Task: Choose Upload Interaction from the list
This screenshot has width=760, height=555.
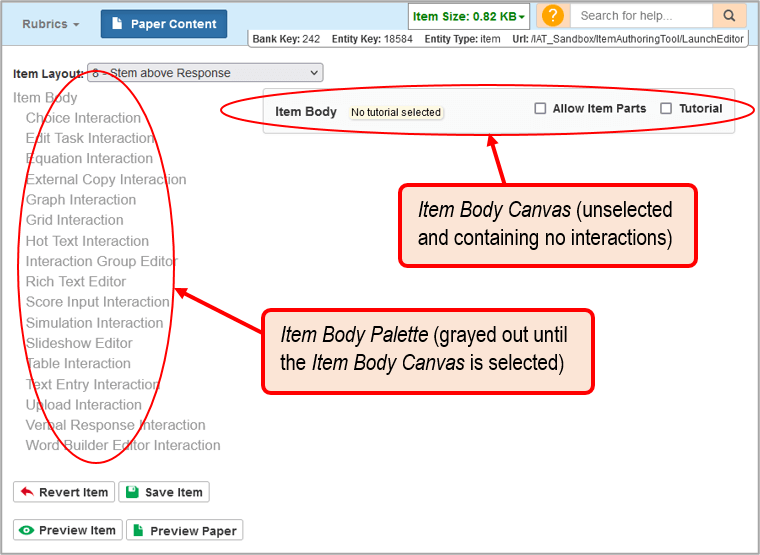Action: (x=84, y=405)
